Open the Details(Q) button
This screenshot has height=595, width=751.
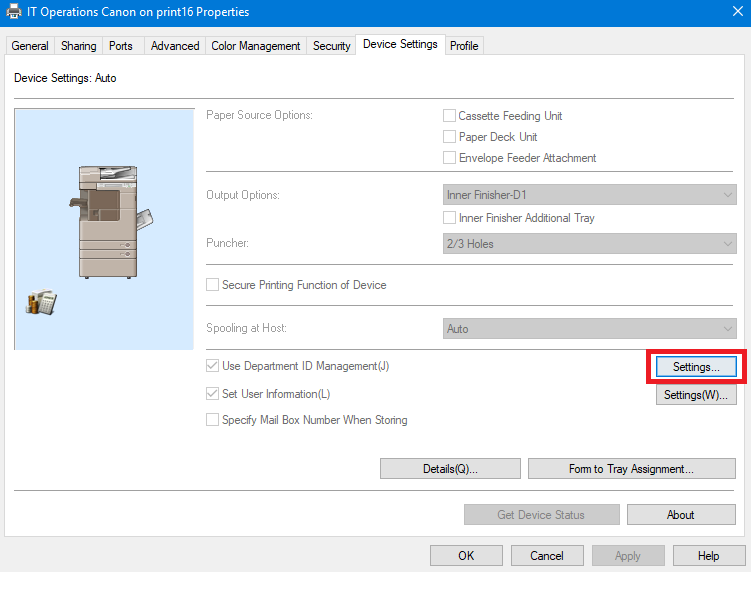pos(450,469)
